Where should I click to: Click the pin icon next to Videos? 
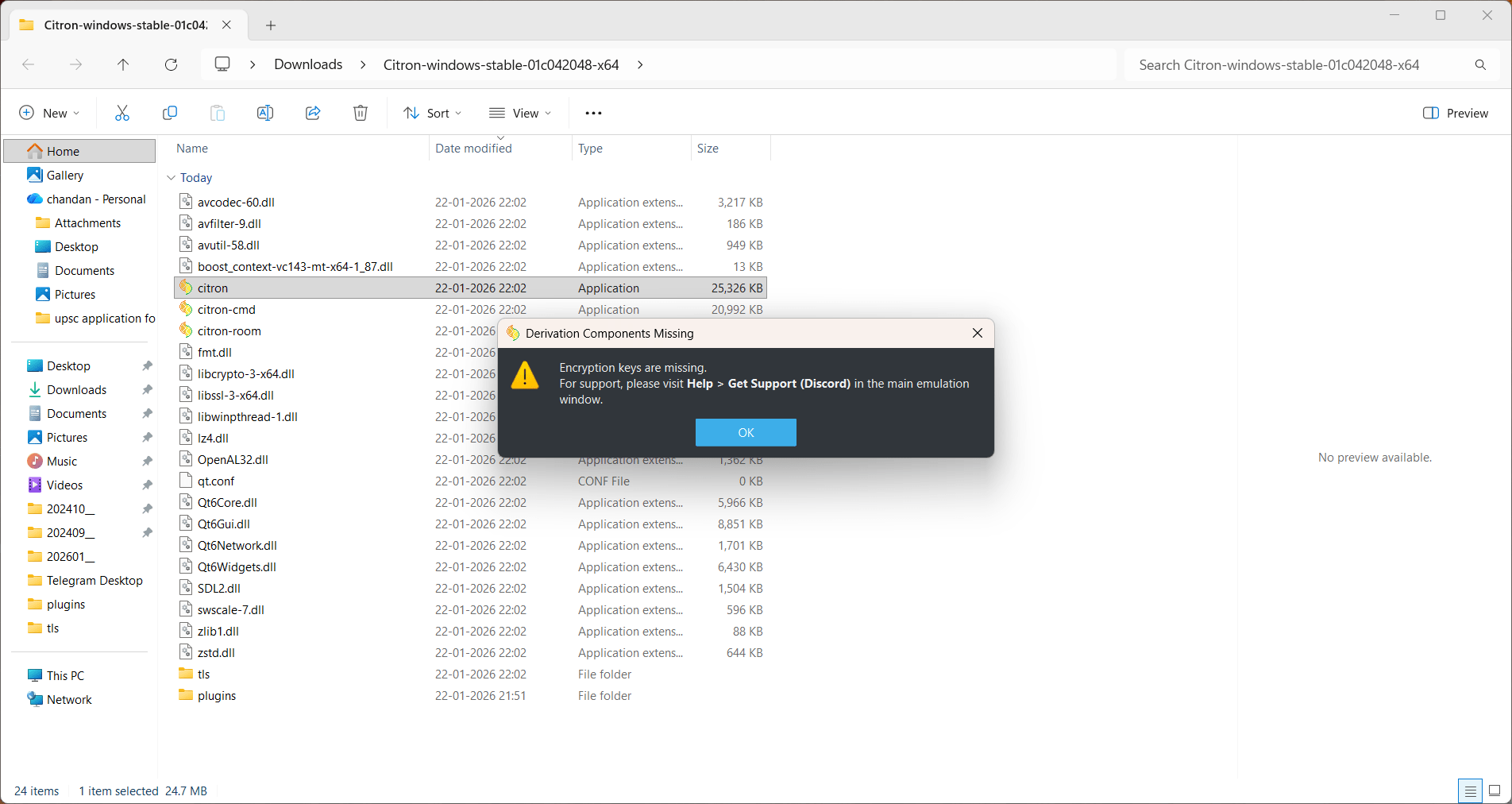pyautogui.click(x=147, y=485)
